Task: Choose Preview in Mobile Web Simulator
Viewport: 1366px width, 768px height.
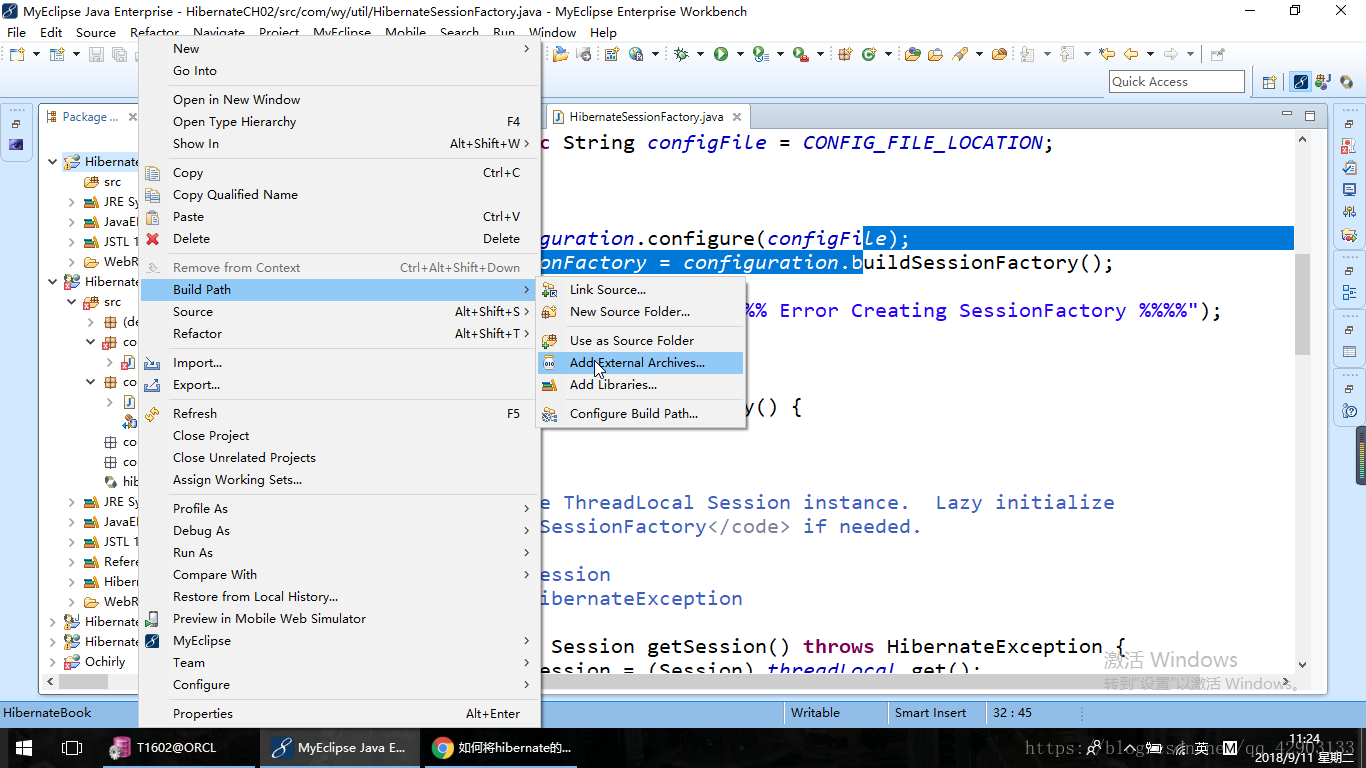Action: pos(339,619)
